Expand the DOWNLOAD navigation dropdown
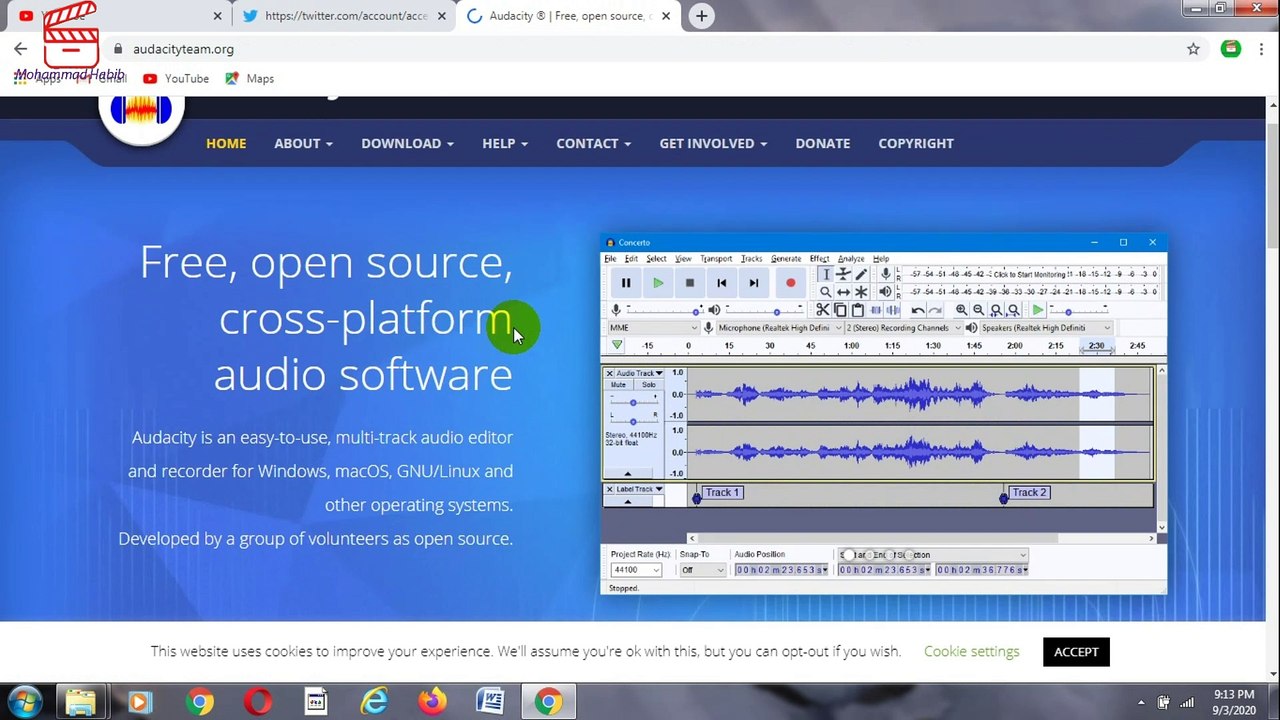 coord(407,143)
